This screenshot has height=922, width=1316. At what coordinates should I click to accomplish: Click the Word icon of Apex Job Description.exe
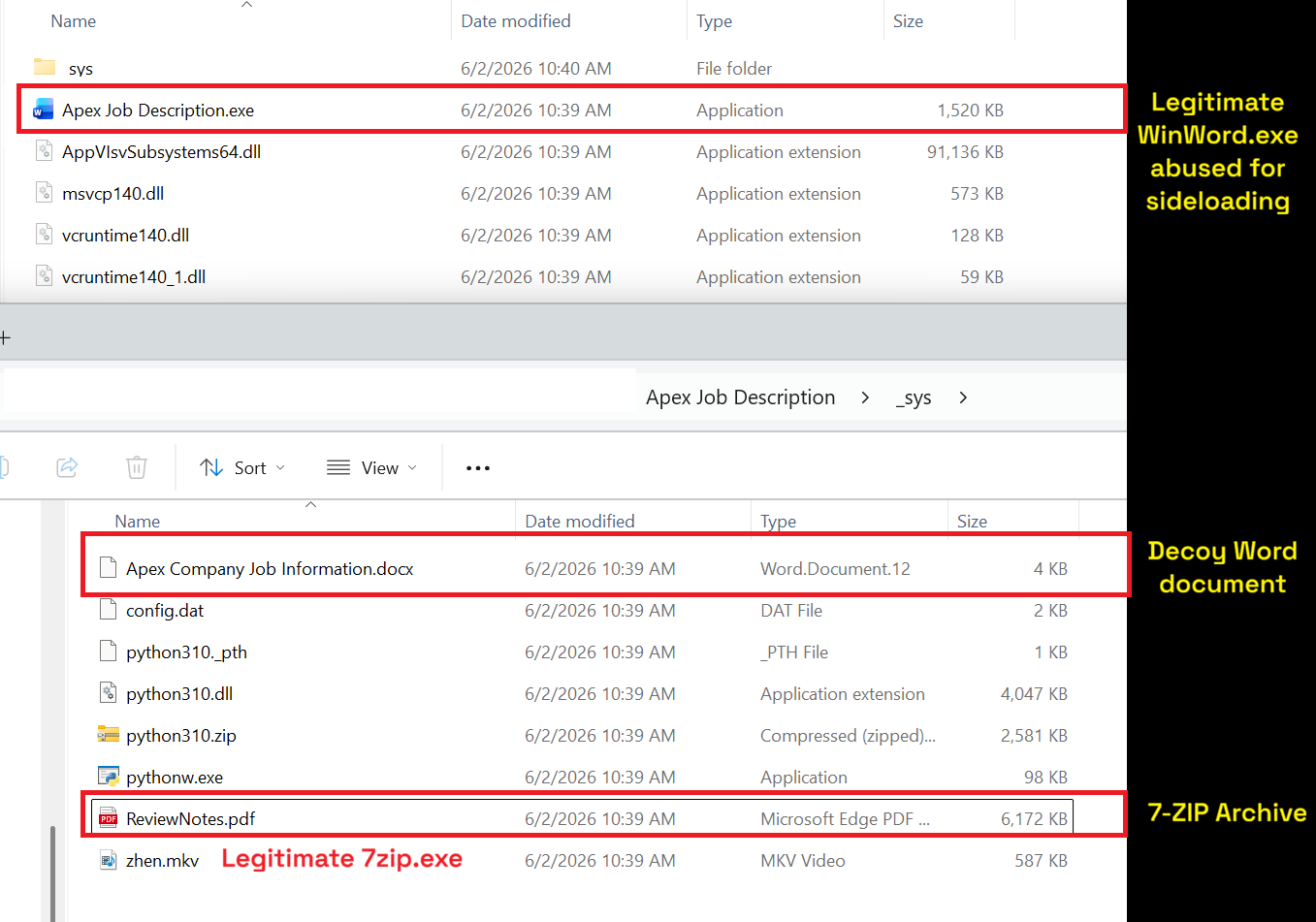44,110
